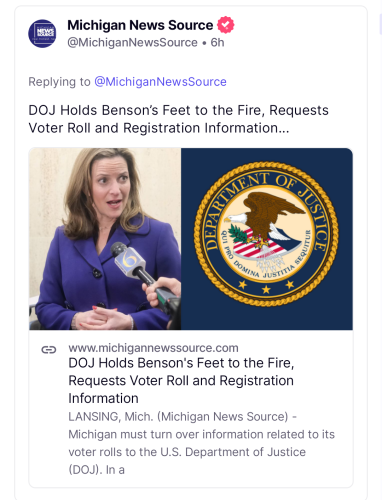382x500 pixels.
Task: View the photo of woman in purple coat
Action: pyautogui.click(x=105, y=239)
